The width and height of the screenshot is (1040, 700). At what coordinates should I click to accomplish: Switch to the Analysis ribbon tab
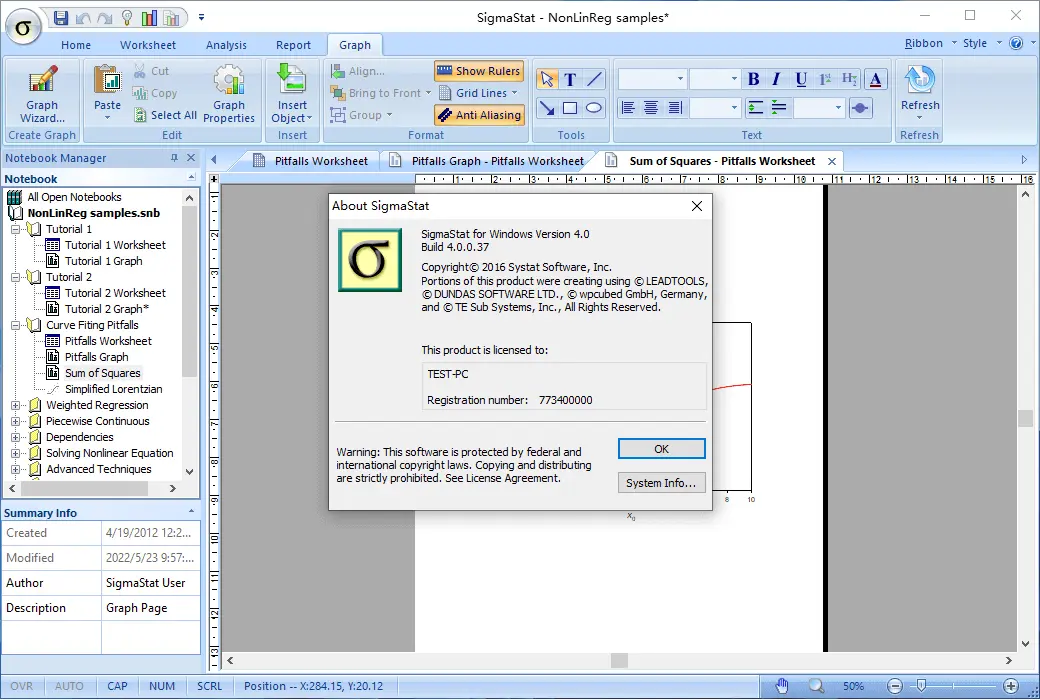(x=226, y=45)
